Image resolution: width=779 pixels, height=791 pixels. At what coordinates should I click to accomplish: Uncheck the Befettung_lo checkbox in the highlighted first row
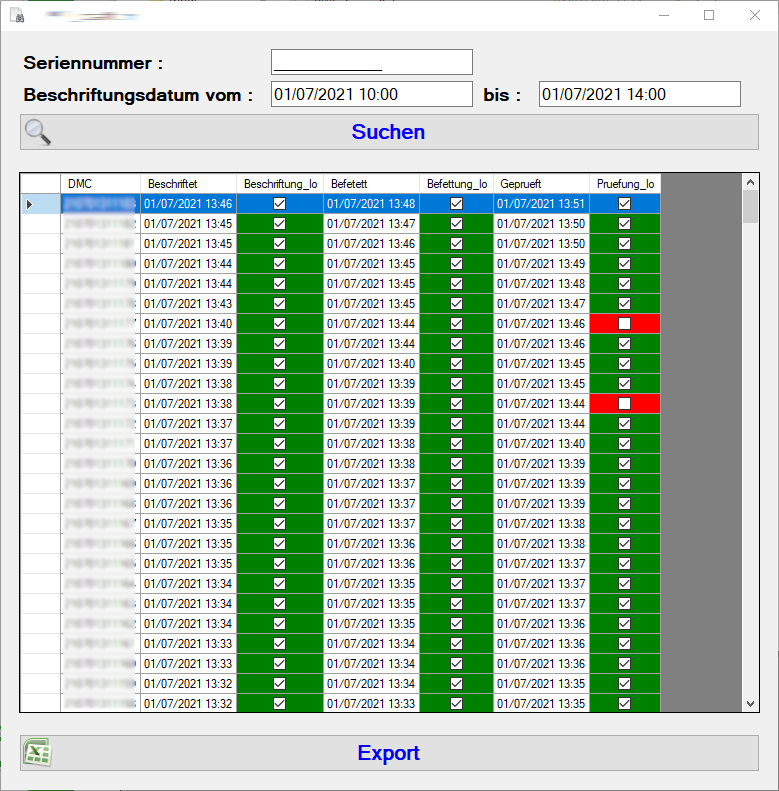(456, 204)
